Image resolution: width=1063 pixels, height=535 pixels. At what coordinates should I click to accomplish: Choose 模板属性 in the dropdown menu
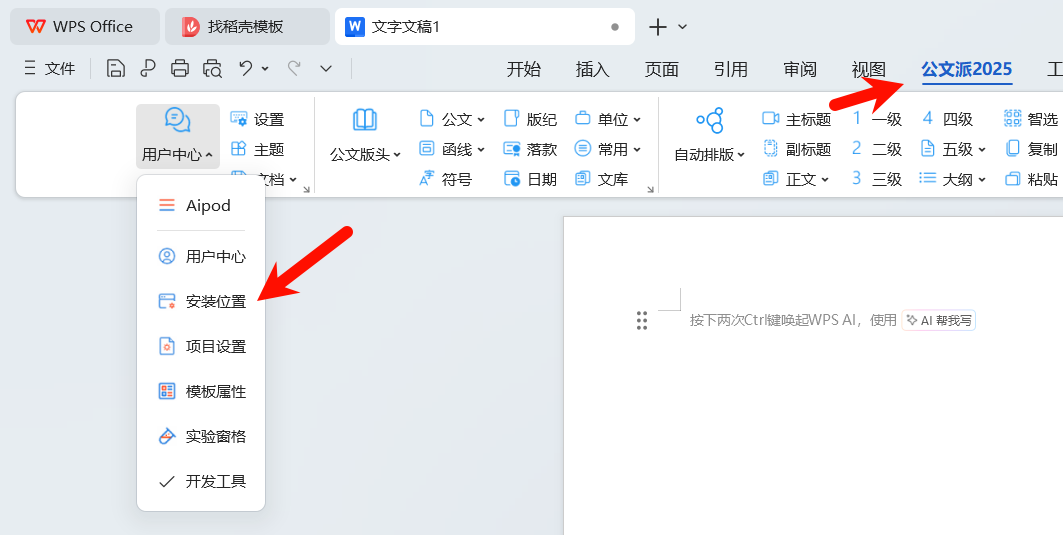click(201, 391)
